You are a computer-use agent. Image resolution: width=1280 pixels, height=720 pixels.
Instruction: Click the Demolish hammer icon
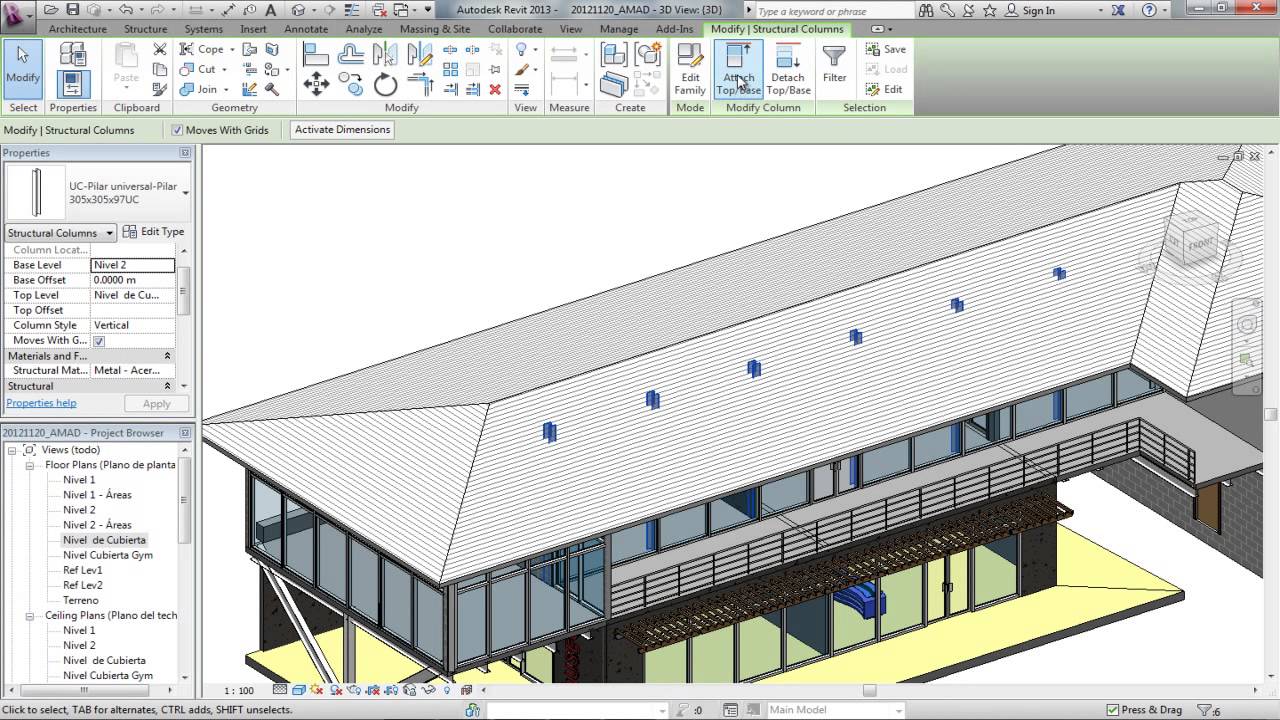point(272,89)
